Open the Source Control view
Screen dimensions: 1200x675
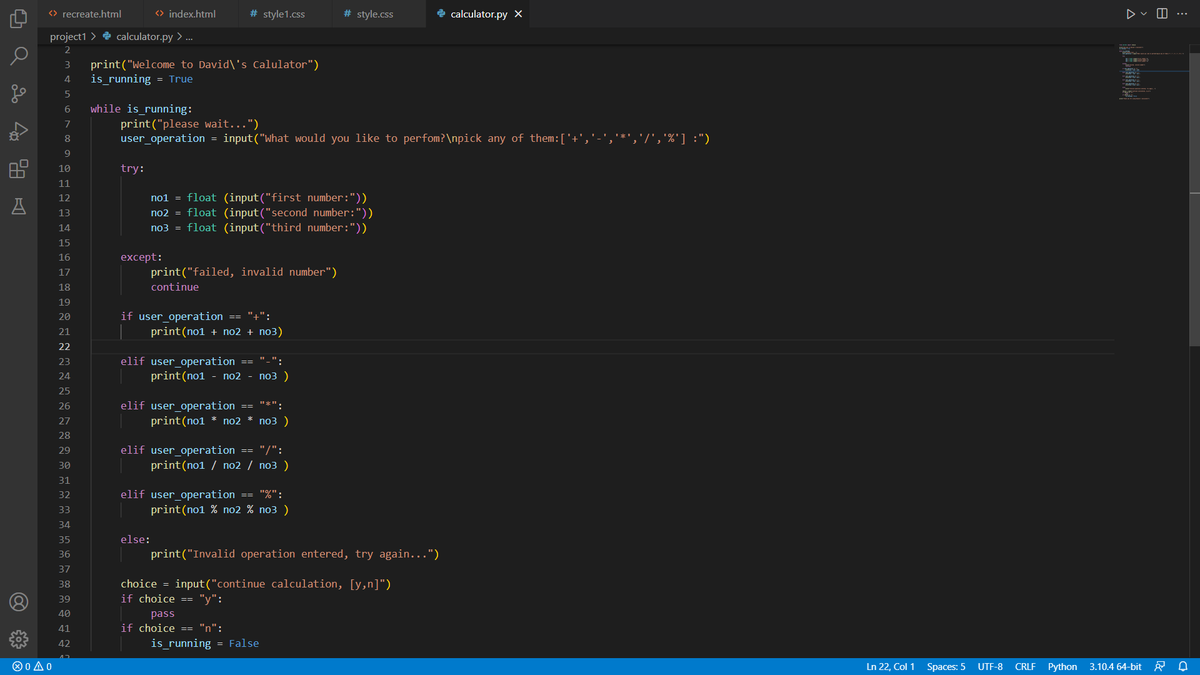coord(18,95)
